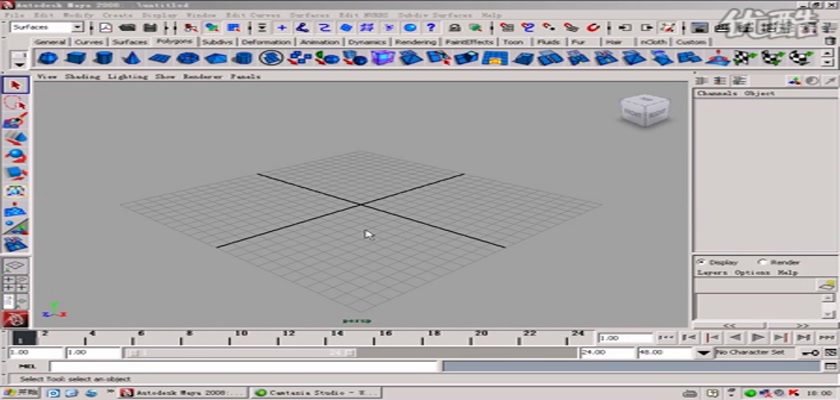
Task: Activate the arrow Select tool
Action: coord(16,85)
